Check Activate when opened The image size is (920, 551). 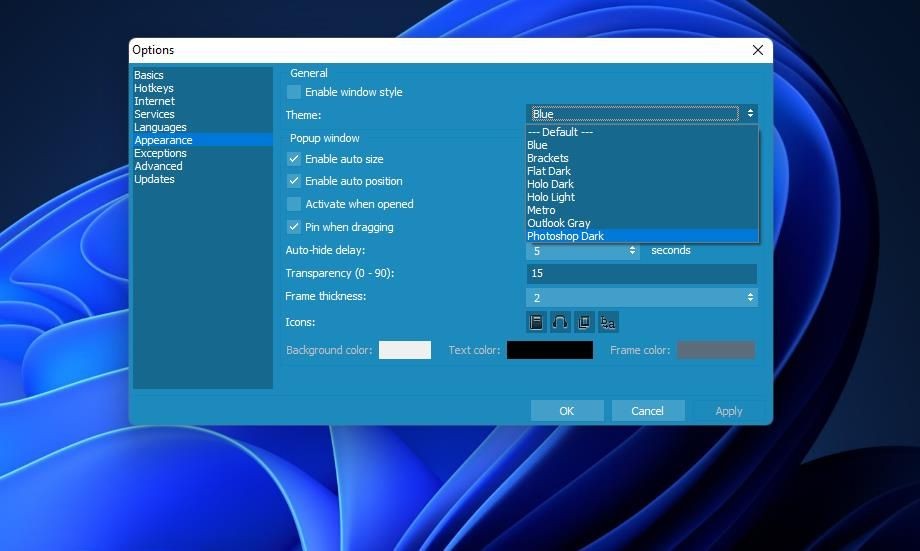click(294, 204)
